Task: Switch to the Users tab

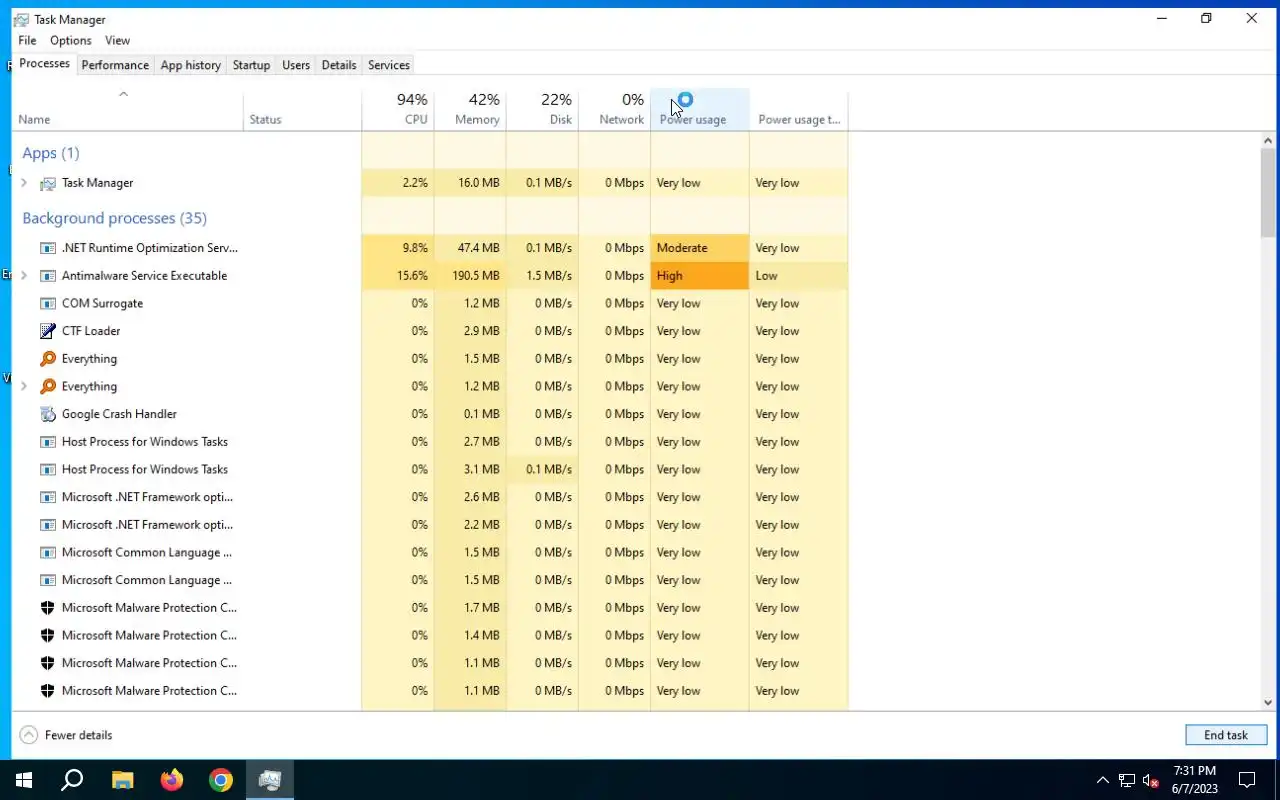Action: [x=296, y=65]
